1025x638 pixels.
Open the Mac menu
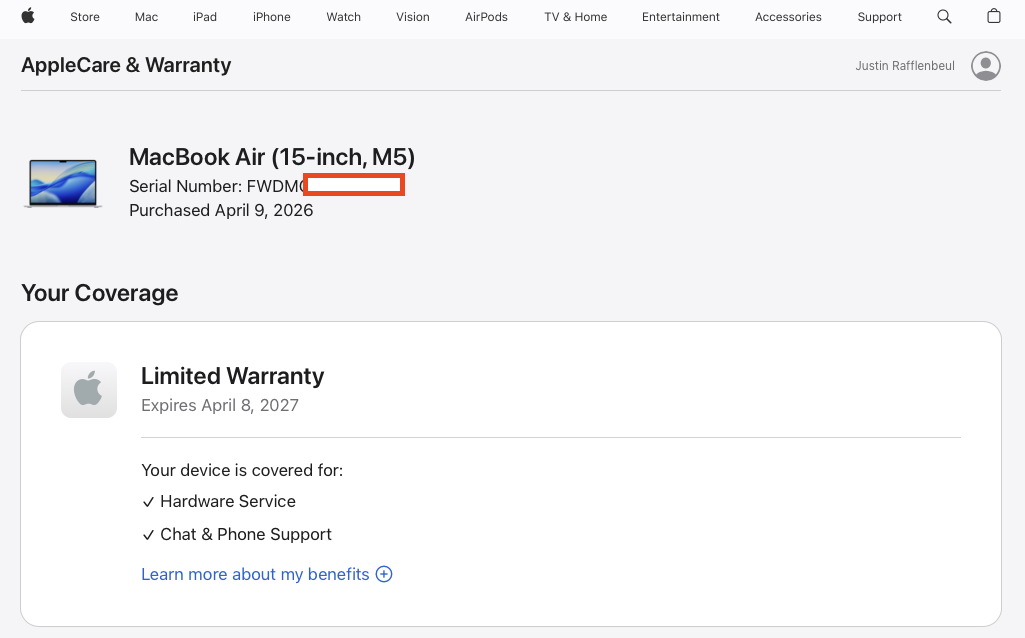pos(146,17)
